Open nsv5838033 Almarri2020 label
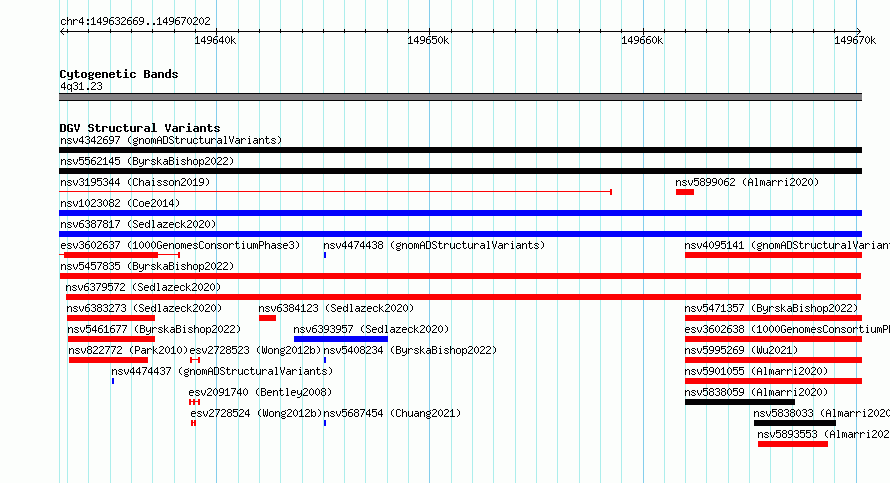 (821, 413)
